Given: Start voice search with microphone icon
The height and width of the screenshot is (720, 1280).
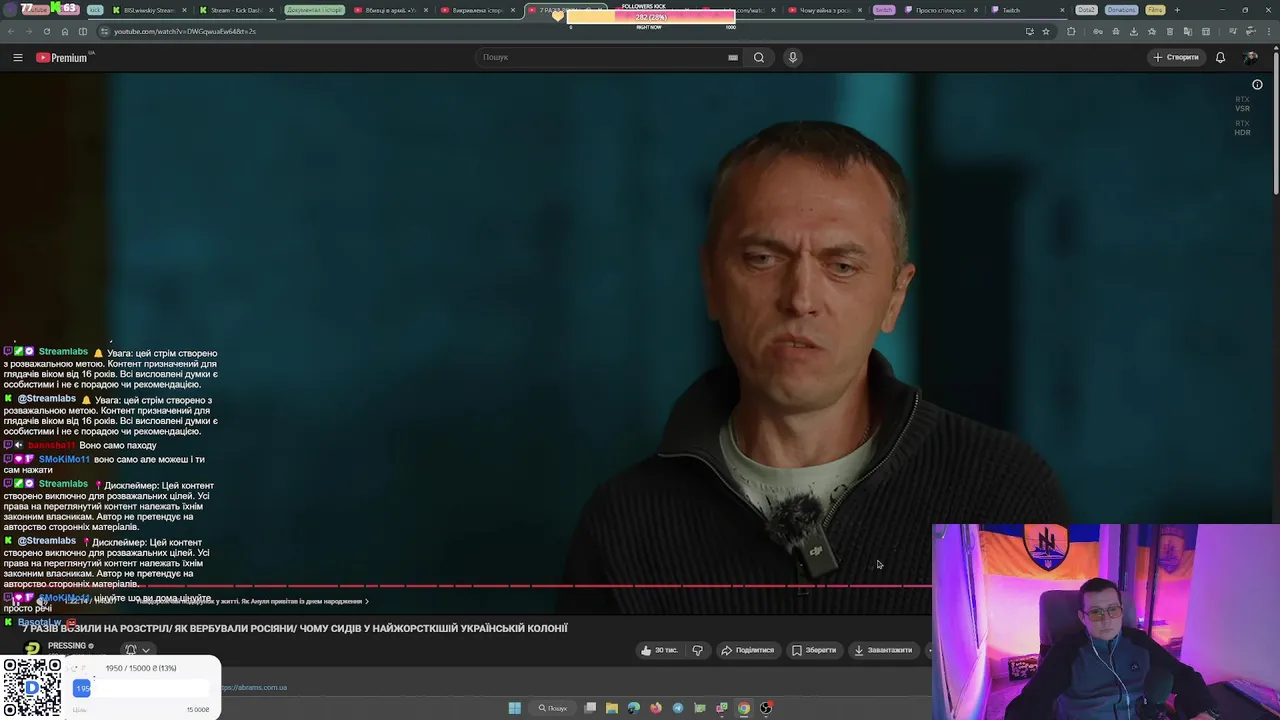Looking at the screenshot, I should coord(793,57).
